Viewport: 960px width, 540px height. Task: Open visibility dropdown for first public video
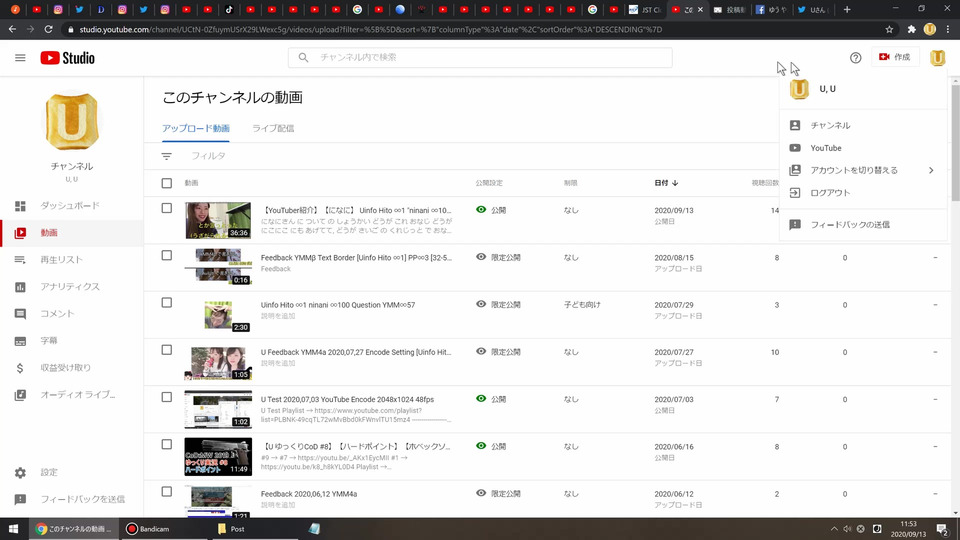click(492, 211)
